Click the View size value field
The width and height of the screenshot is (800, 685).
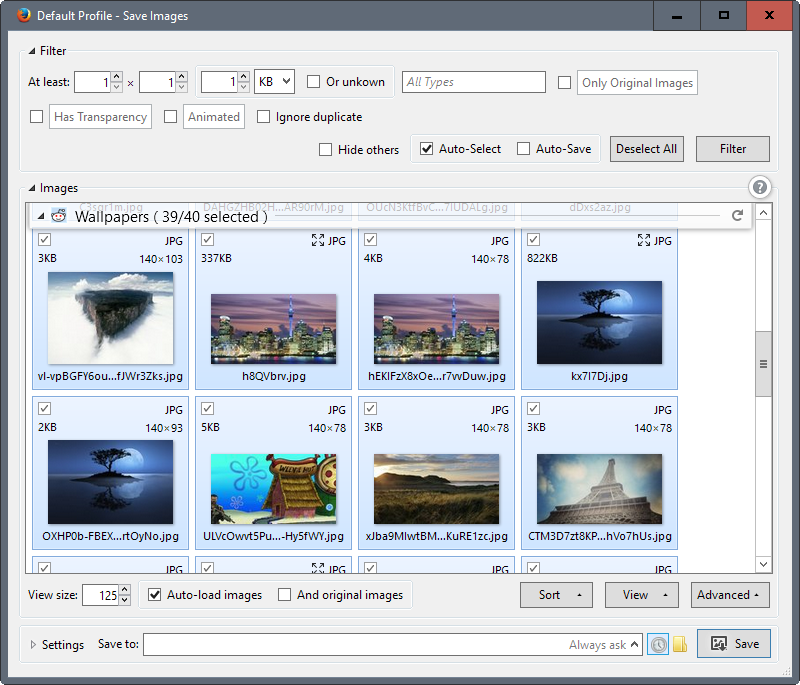(x=101, y=595)
